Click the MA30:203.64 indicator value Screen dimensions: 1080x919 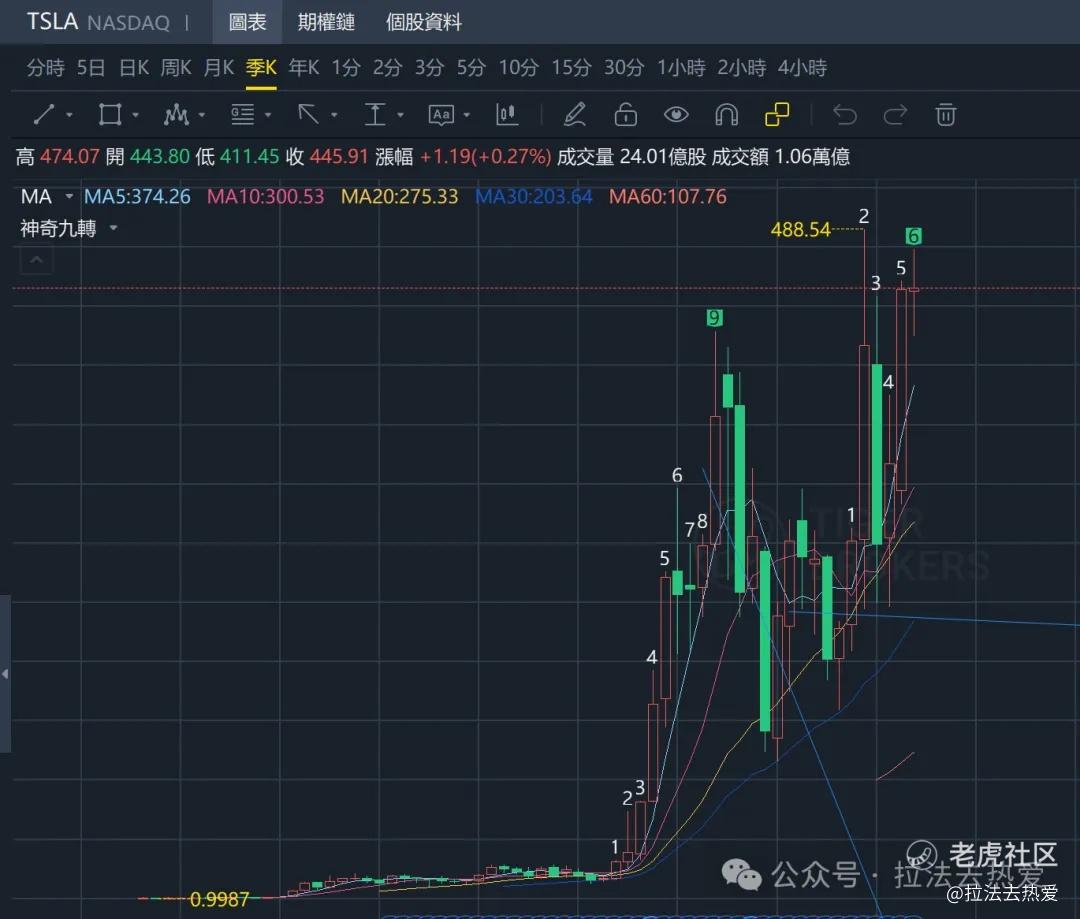pos(534,196)
